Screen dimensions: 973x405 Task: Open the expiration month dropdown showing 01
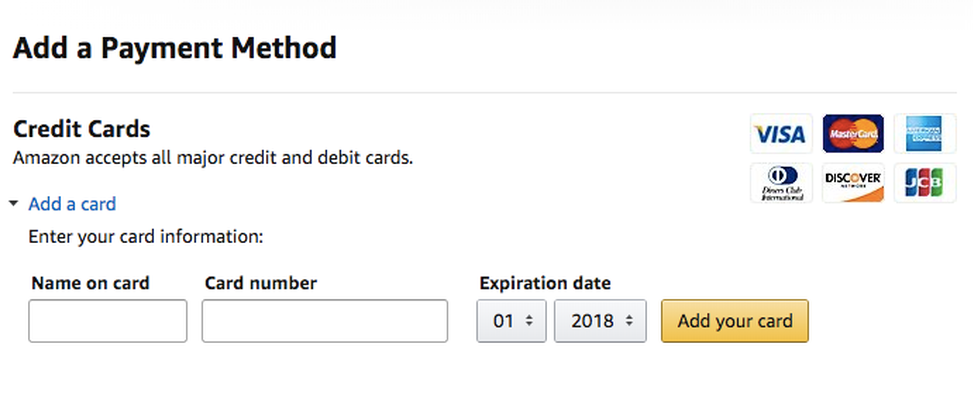click(511, 321)
